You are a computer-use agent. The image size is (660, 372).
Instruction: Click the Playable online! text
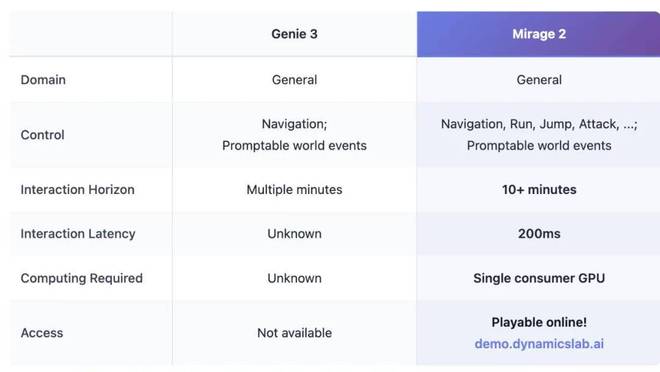(539, 322)
